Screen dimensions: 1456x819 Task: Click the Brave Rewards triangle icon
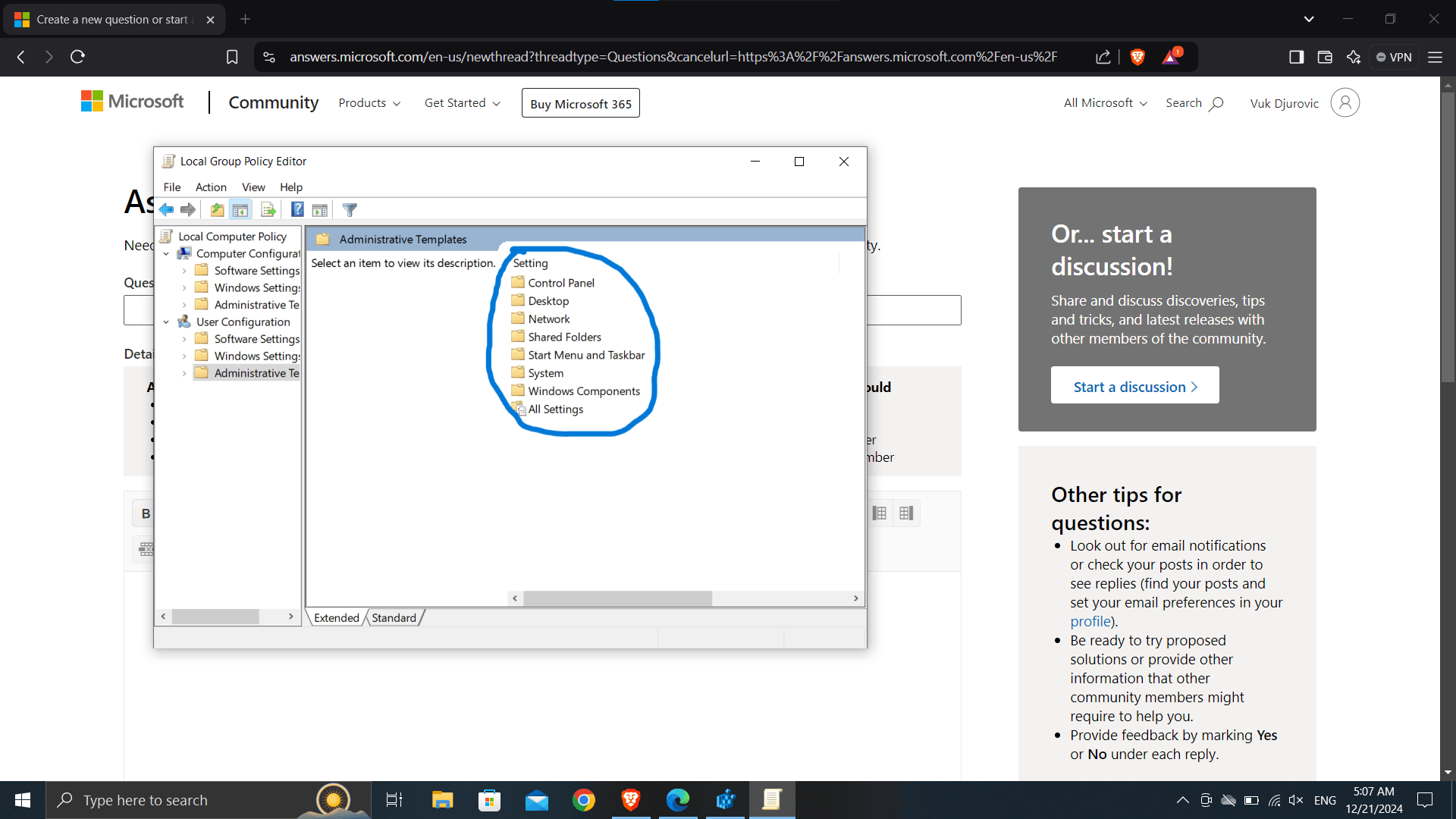pos(1171,57)
